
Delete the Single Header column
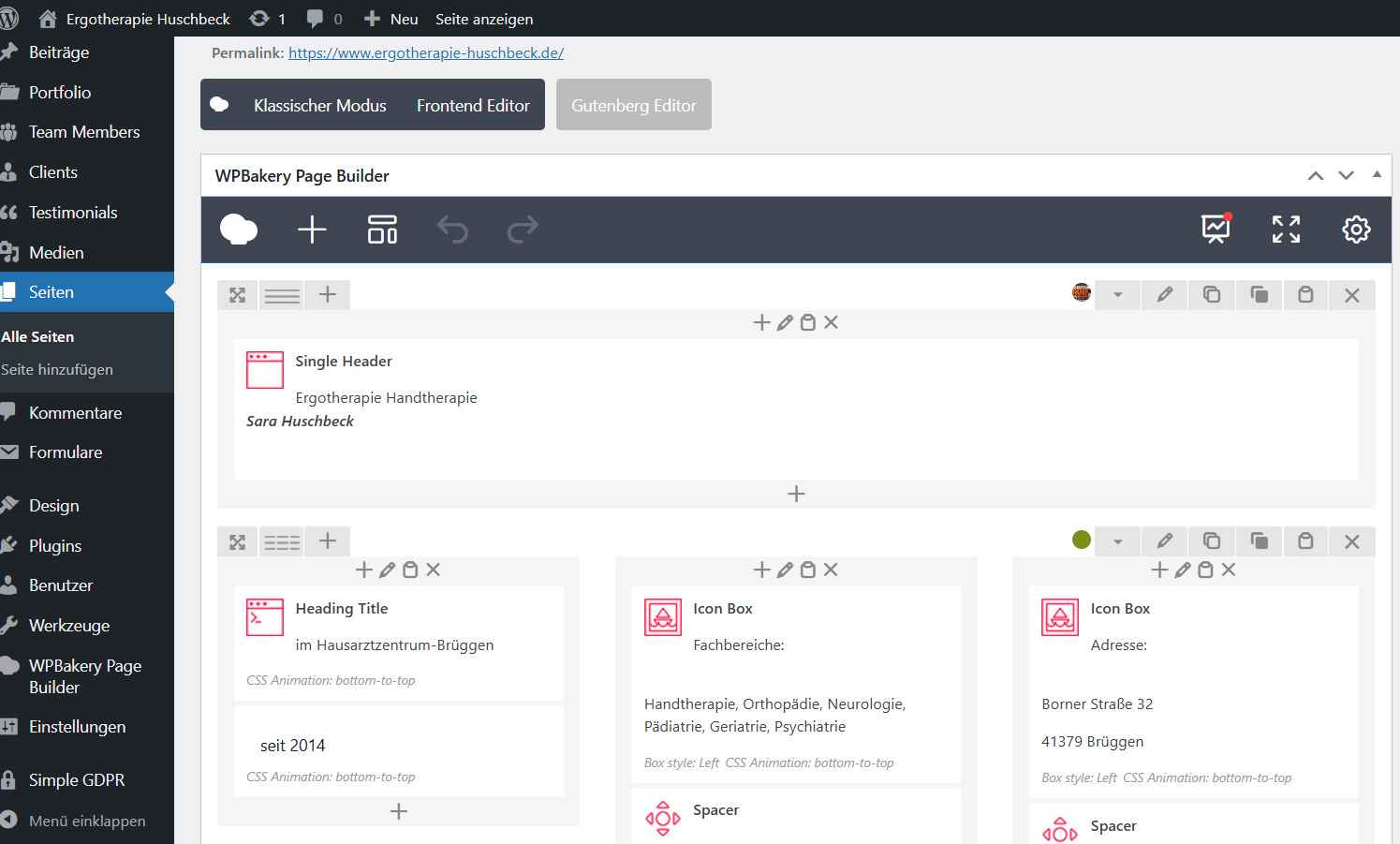831,322
